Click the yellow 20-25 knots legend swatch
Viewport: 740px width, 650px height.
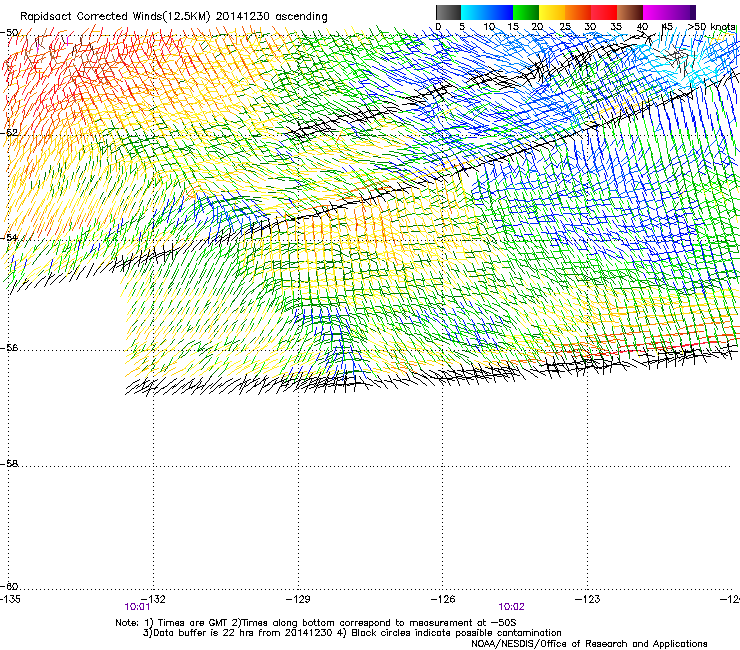pyautogui.click(x=552, y=12)
